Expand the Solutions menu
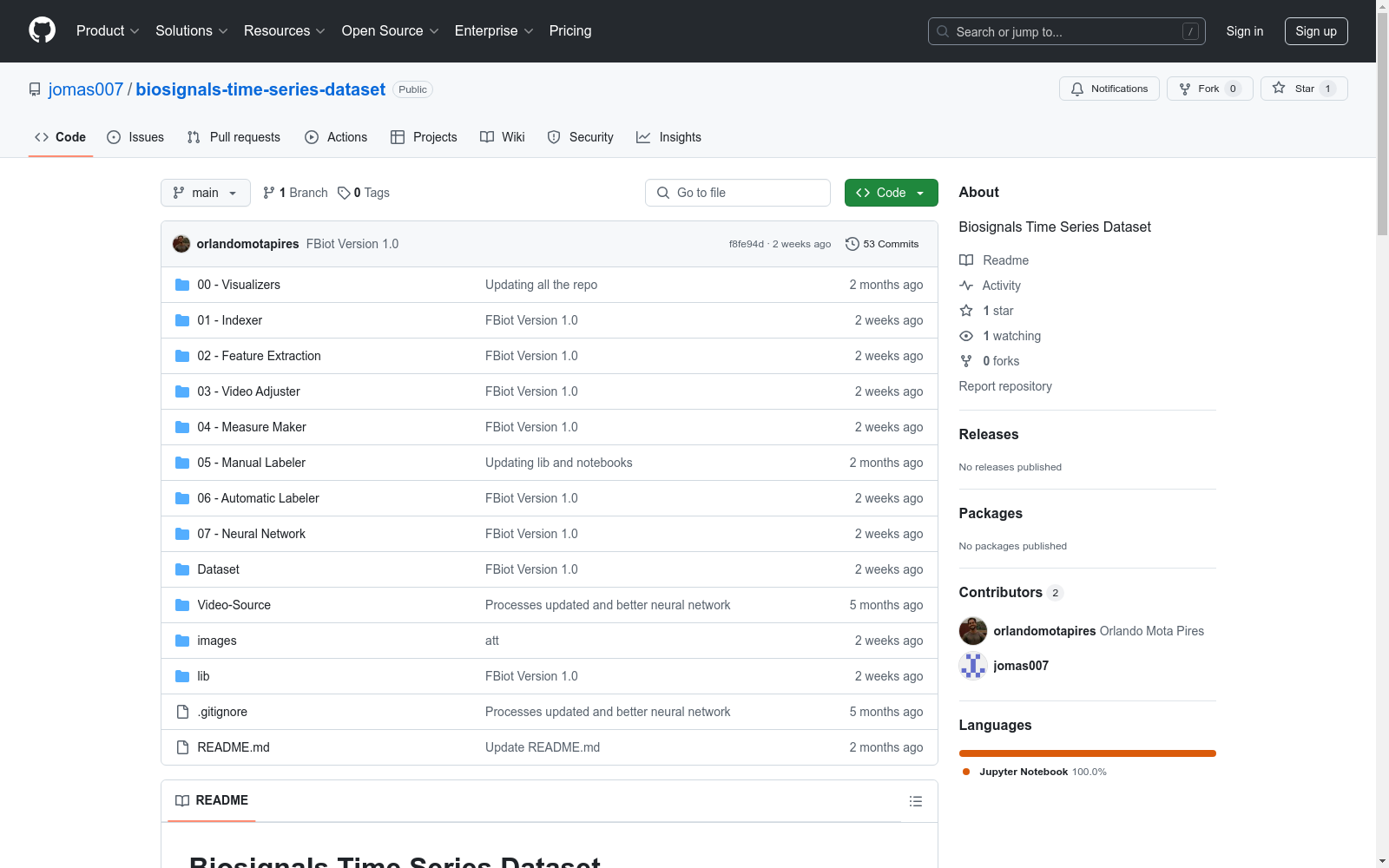This screenshot has width=1389, height=868. tap(192, 30)
